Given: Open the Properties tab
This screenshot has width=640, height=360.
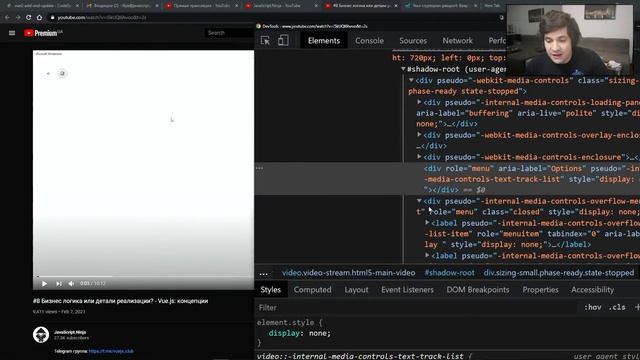Looking at the screenshot, I should pos(540,290).
